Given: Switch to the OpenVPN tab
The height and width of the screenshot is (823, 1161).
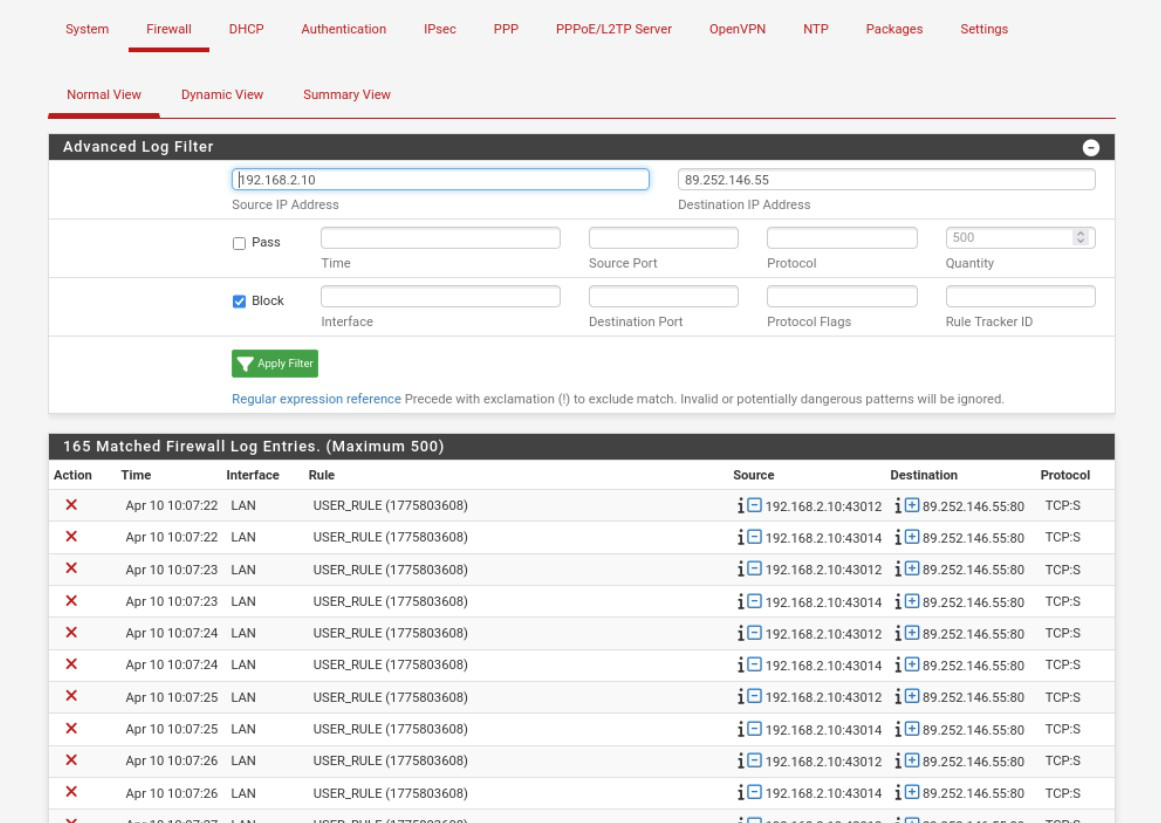Looking at the screenshot, I should [x=737, y=29].
